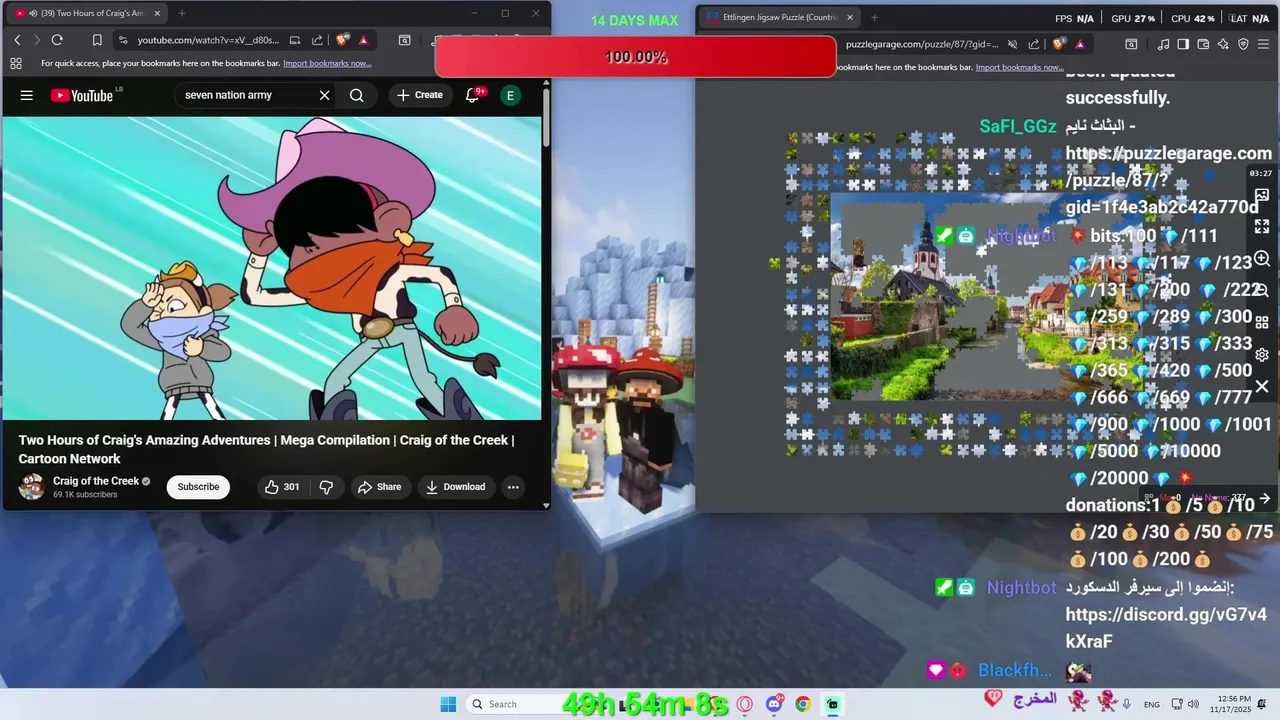Open a new tab in the puzzle window

coord(874,17)
